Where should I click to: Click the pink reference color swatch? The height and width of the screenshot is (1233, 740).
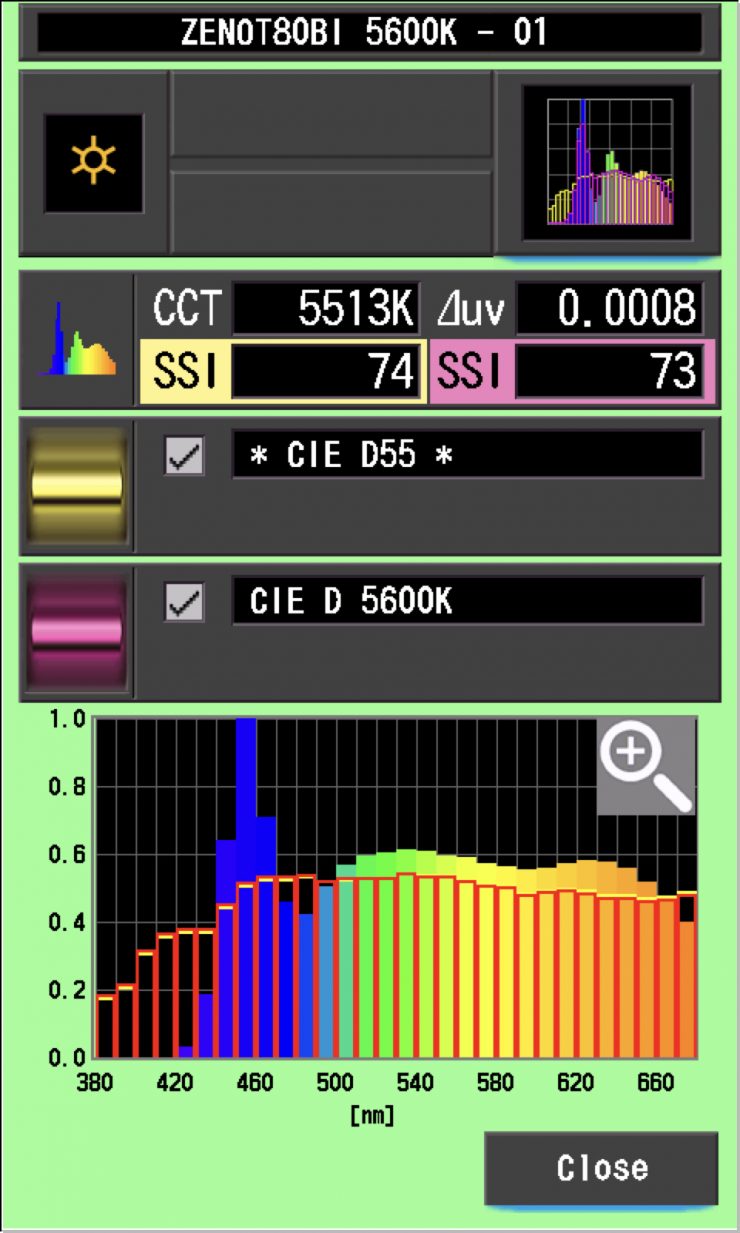click(x=77, y=632)
